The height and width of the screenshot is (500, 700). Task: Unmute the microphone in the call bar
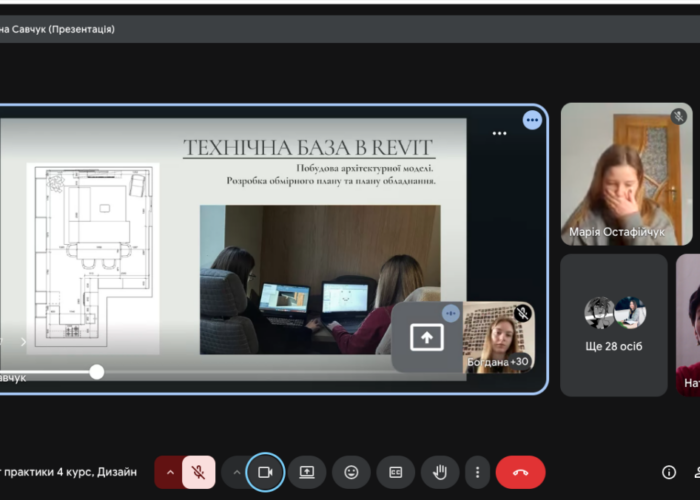click(199, 472)
